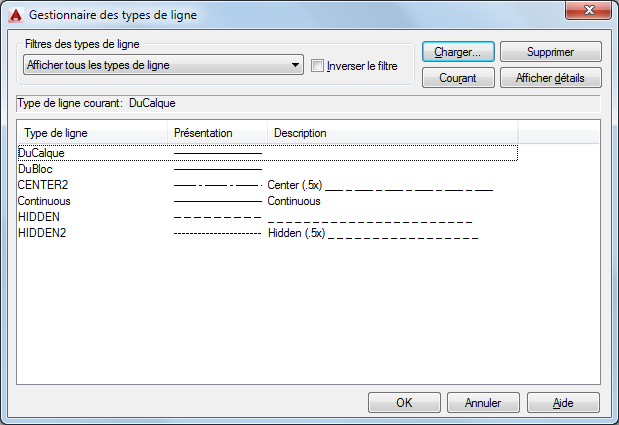This screenshot has width=619, height=425.
Task: Enable the Inverser le filtre checkbox
Action: [318, 66]
